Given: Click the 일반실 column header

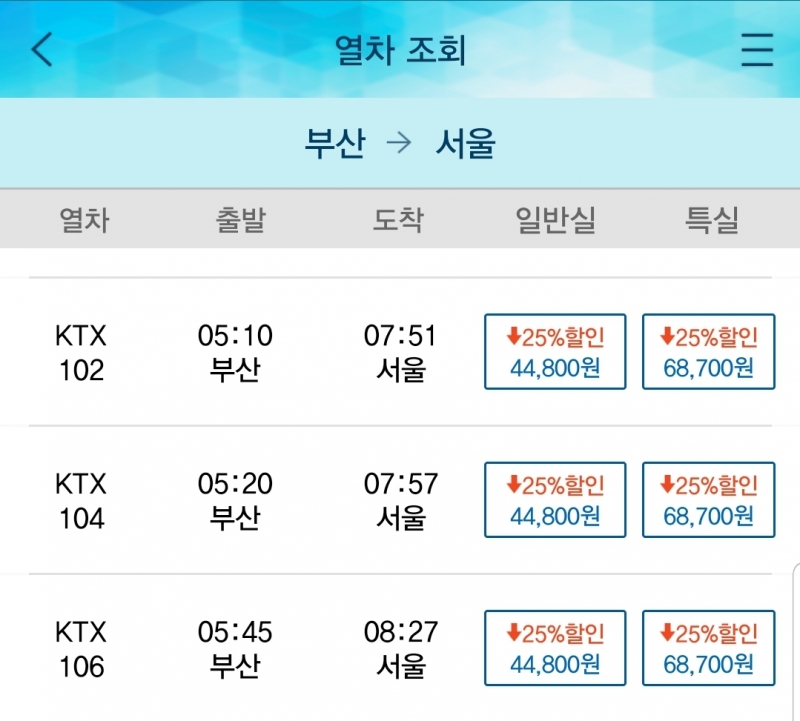Looking at the screenshot, I should pos(555,220).
